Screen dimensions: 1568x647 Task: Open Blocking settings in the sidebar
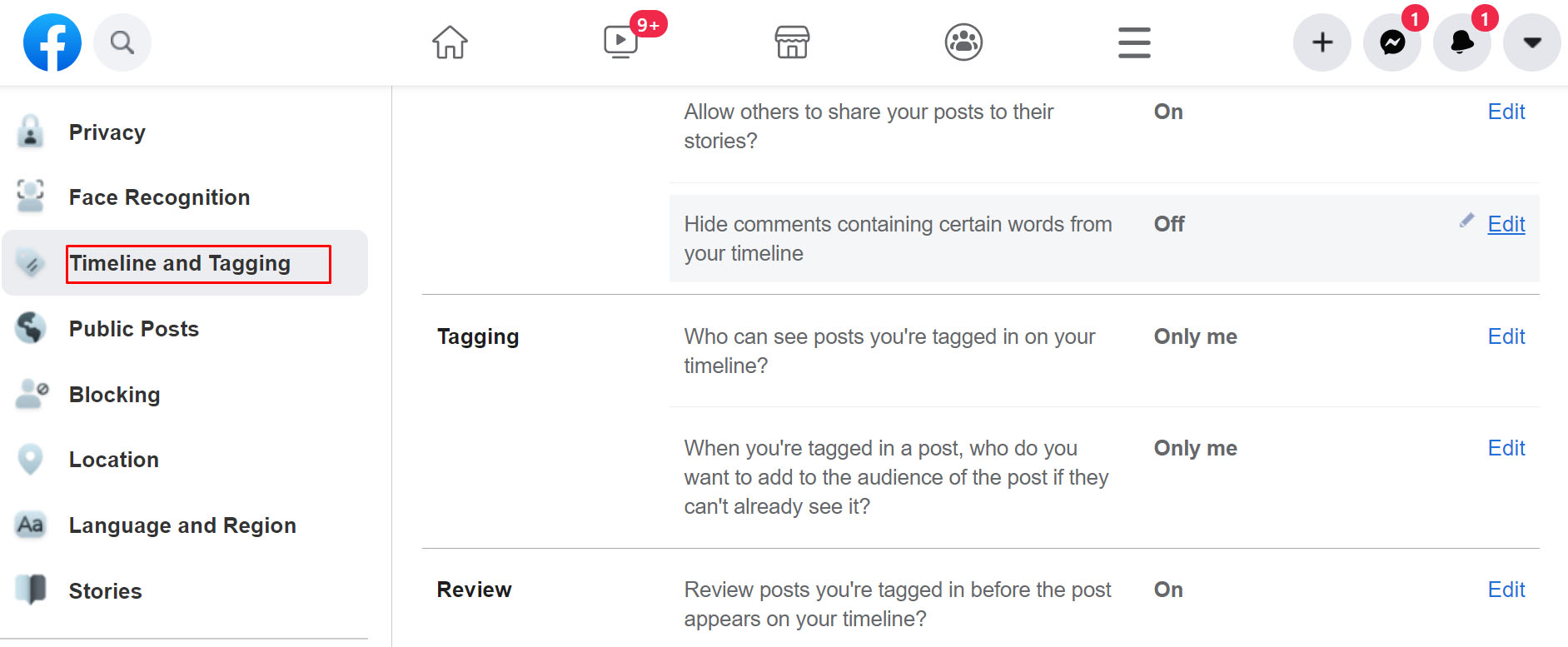pos(114,395)
